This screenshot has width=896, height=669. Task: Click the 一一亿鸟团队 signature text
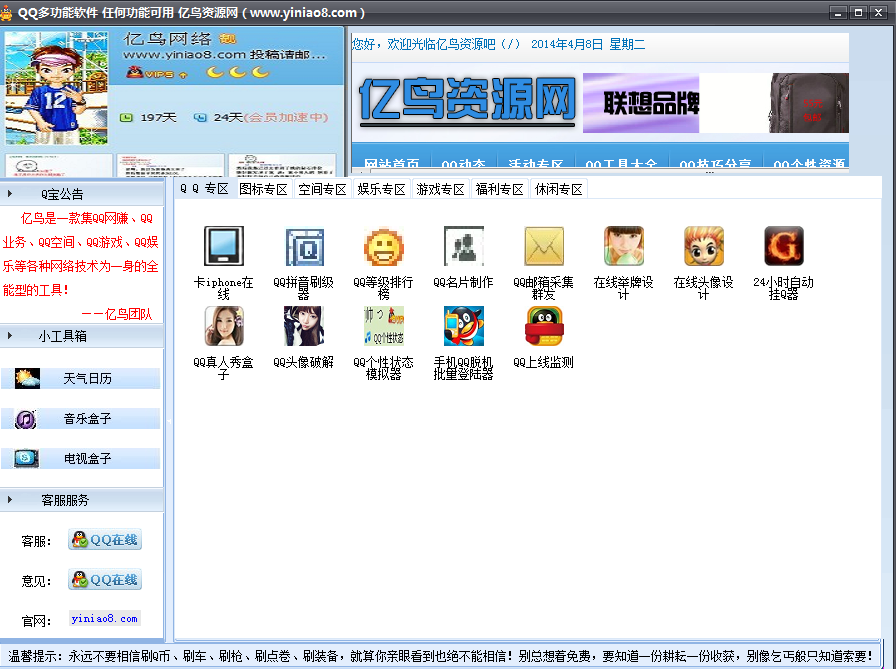click(117, 314)
